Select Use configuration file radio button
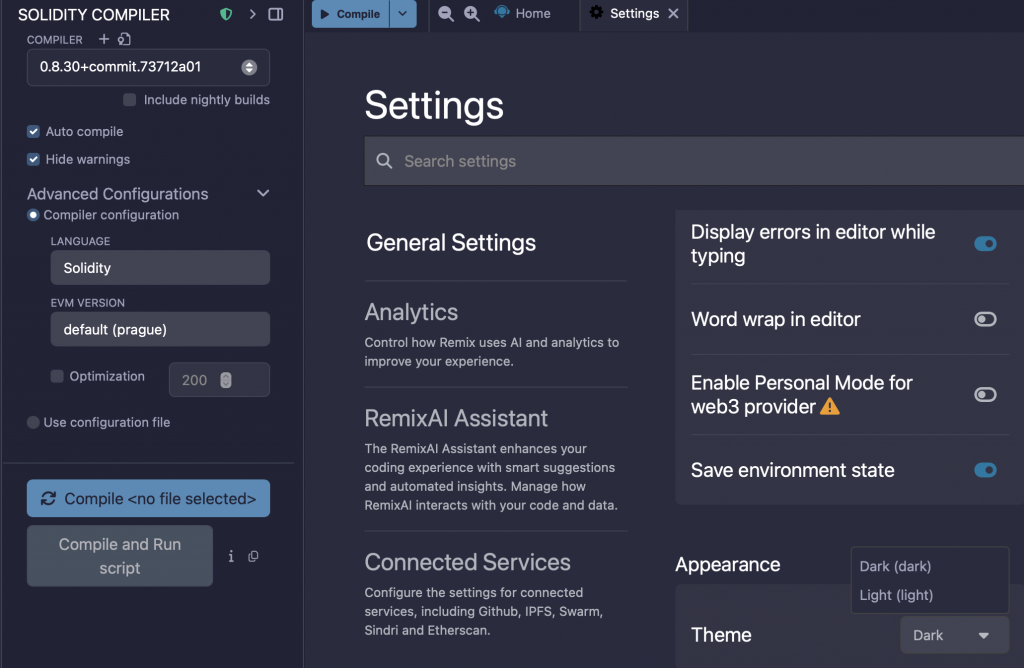This screenshot has width=1024, height=668. coord(34,422)
